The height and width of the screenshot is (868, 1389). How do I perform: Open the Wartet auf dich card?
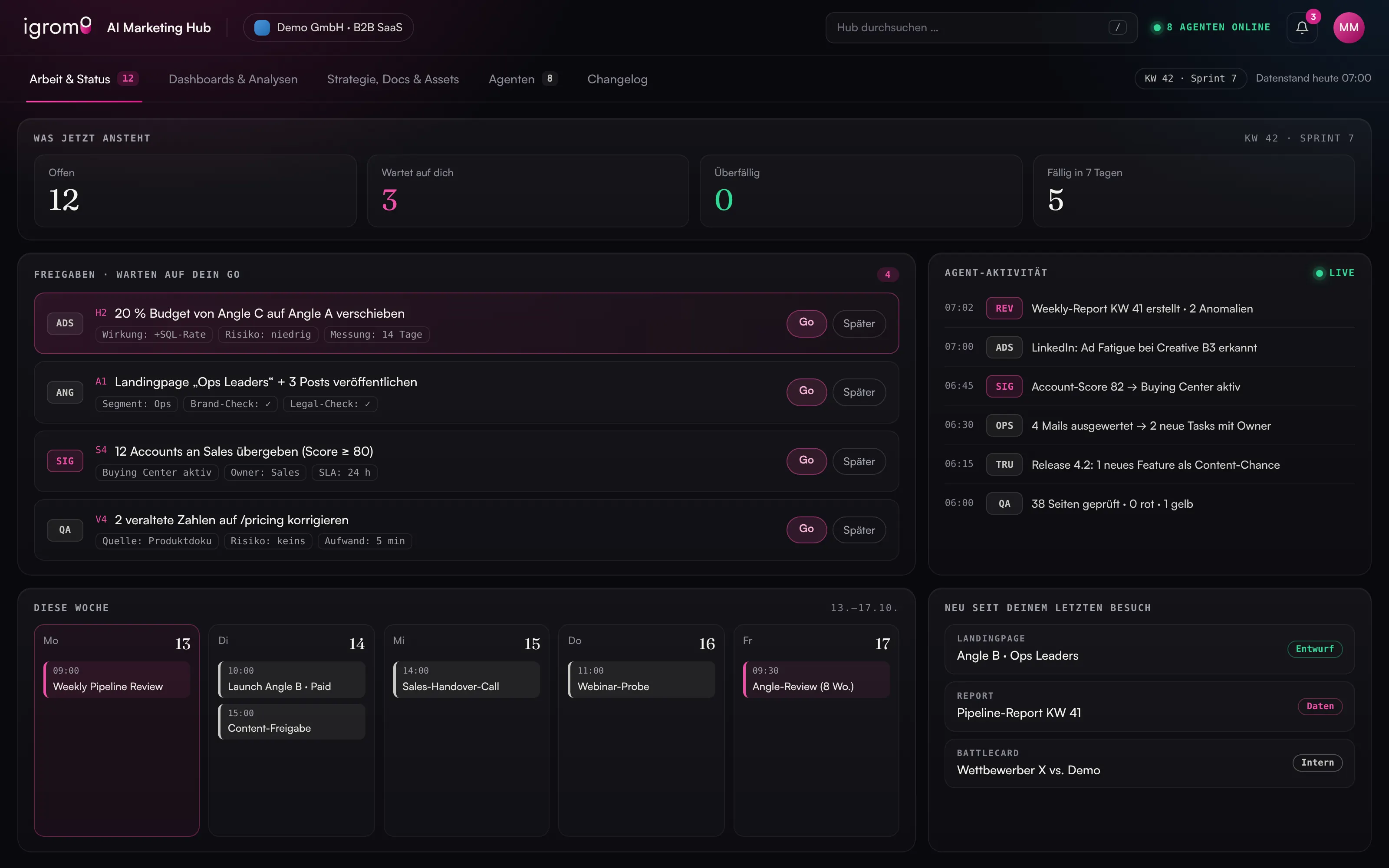[x=528, y=191]
